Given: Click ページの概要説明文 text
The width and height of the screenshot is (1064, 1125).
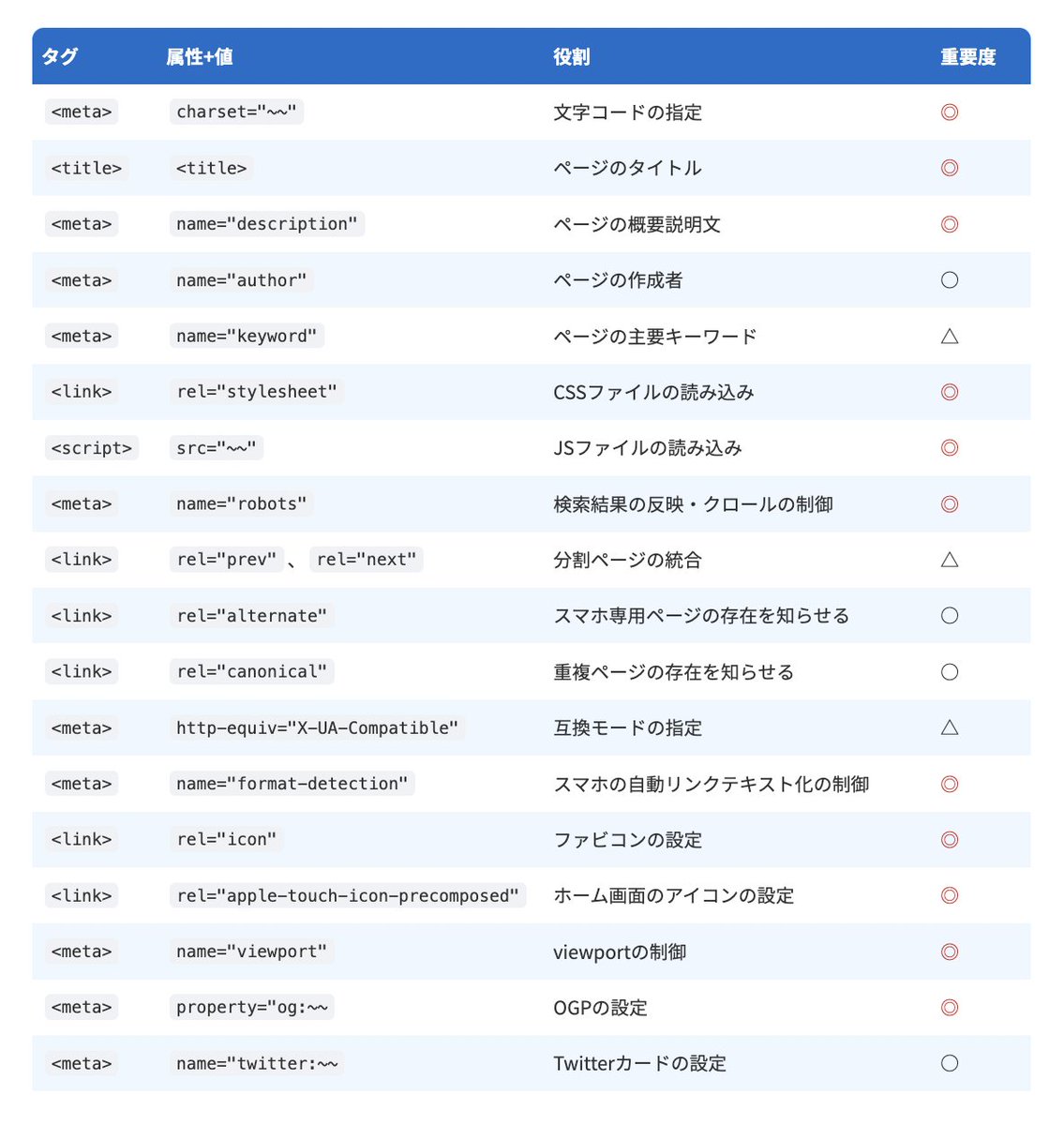Looking at the screenshot, I should point(637,224).
